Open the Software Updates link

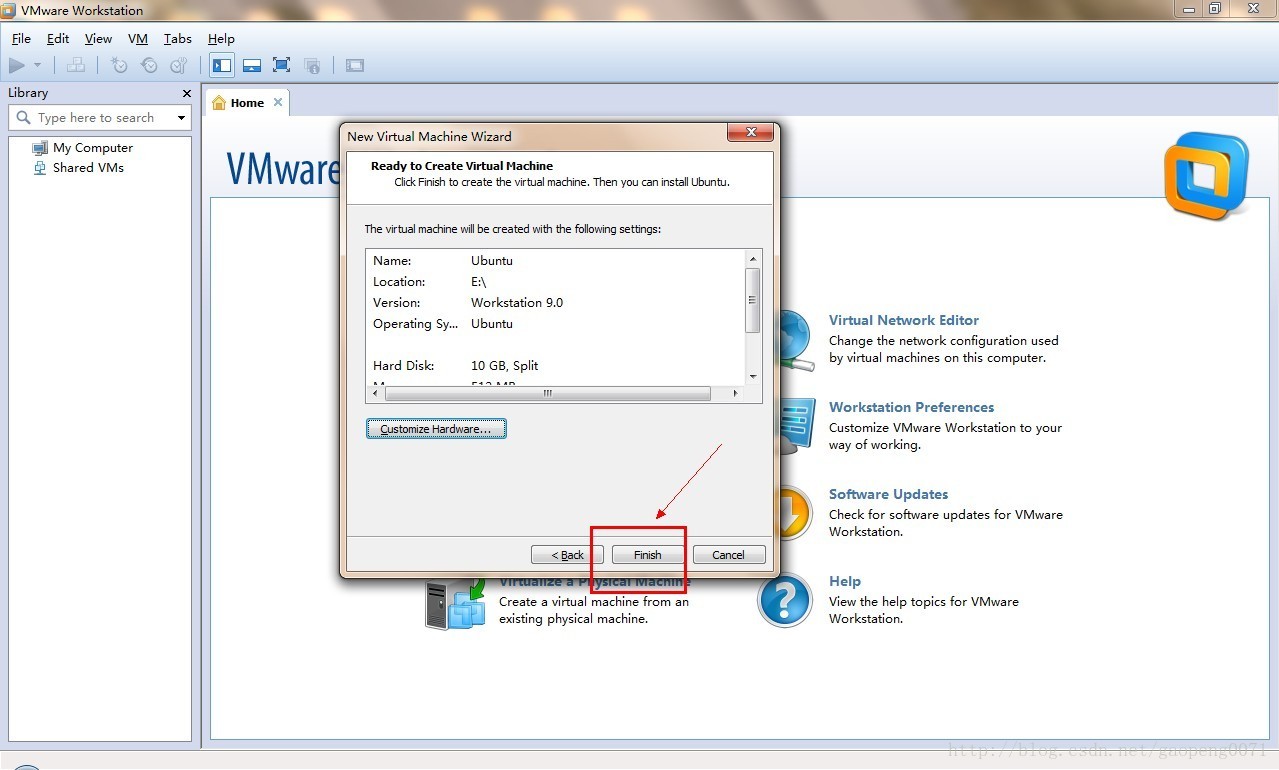888,494
